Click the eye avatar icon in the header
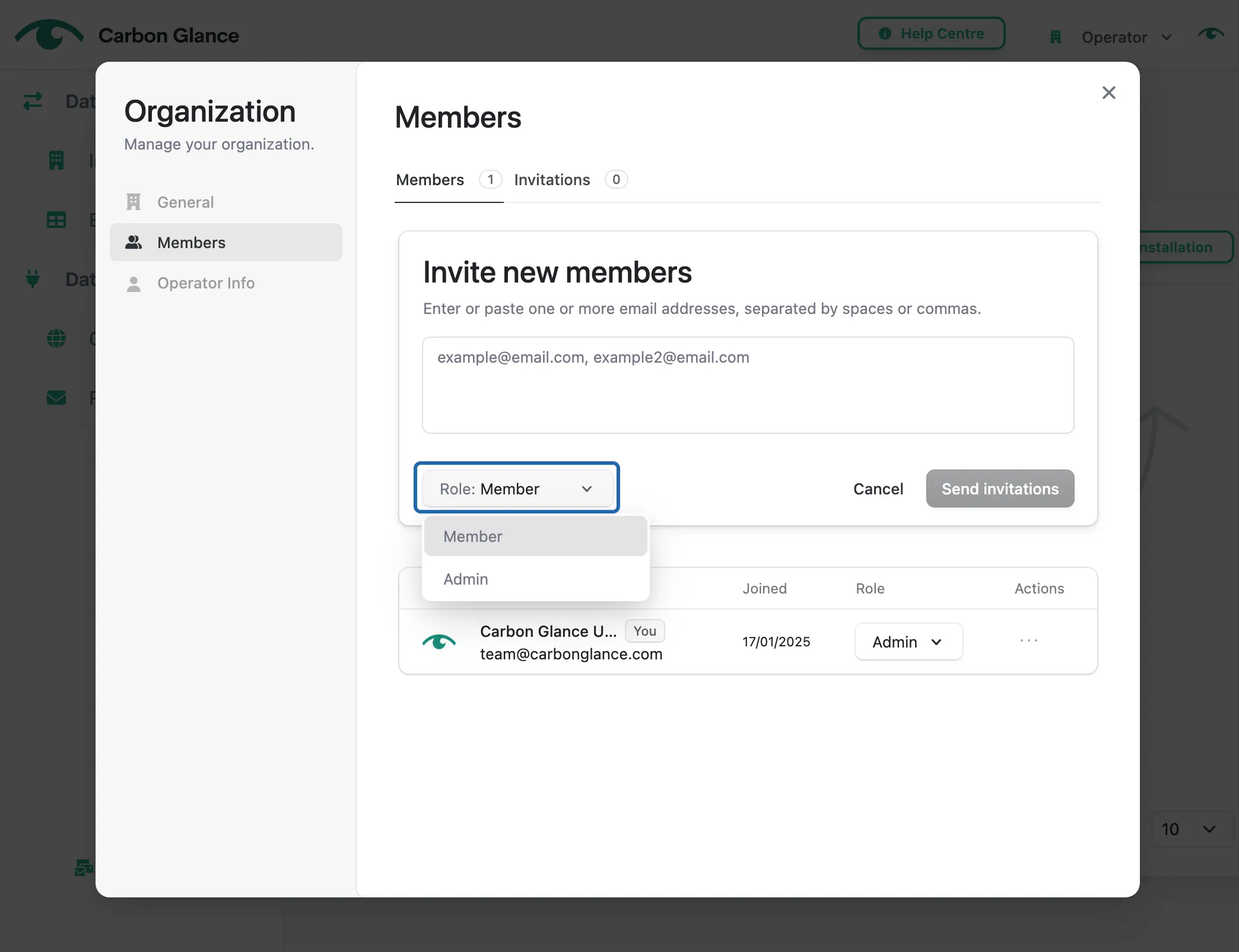Image resolution: width=1239 pixels, height=952 pixels. [x=1211, y=34]
